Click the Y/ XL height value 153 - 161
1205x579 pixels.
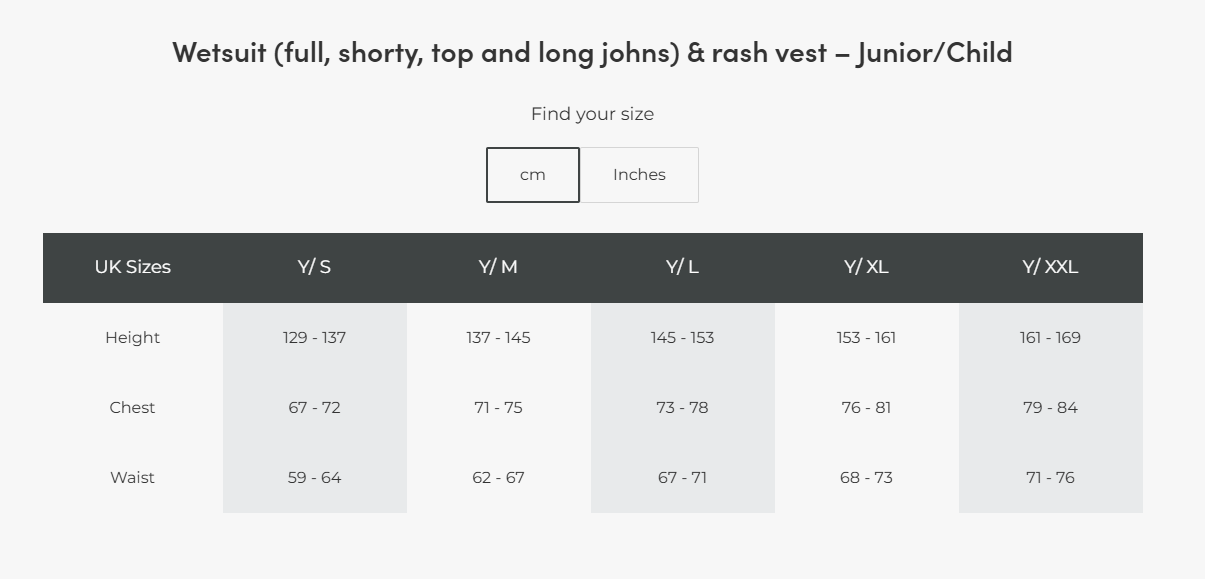tap(866, 338)
